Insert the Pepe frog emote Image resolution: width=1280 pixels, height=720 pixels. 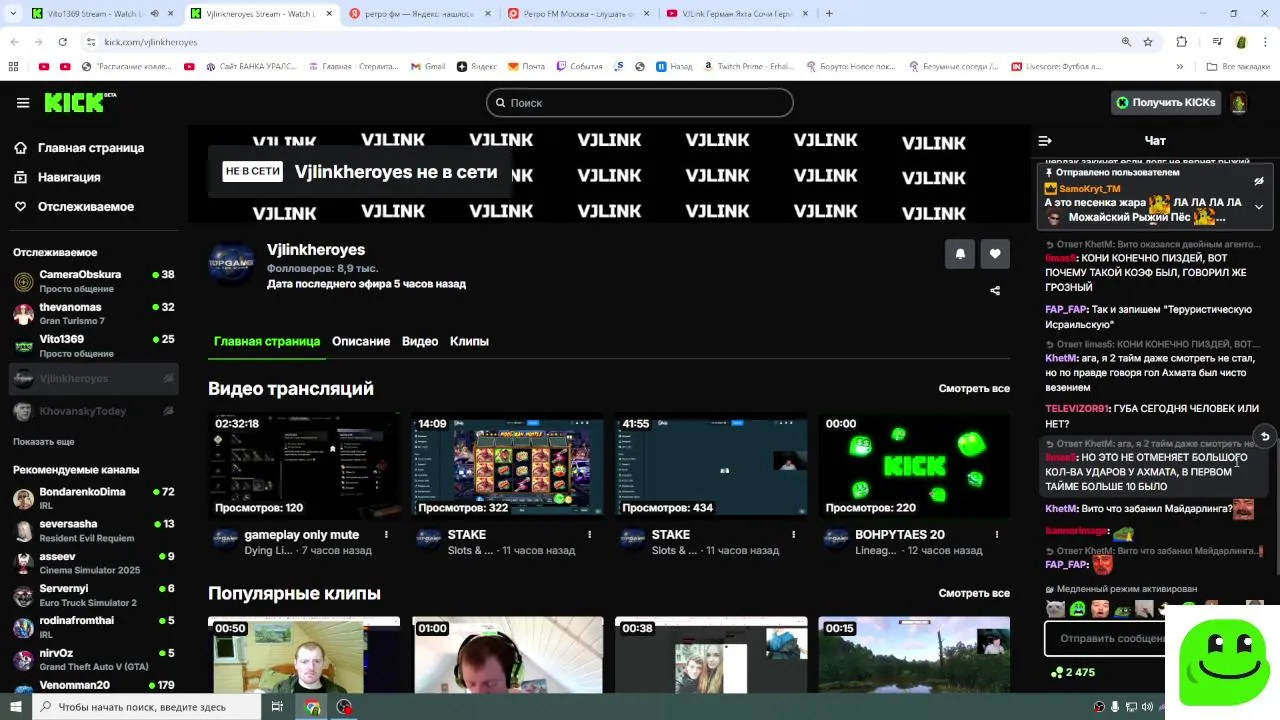[x=1123, y=609]
